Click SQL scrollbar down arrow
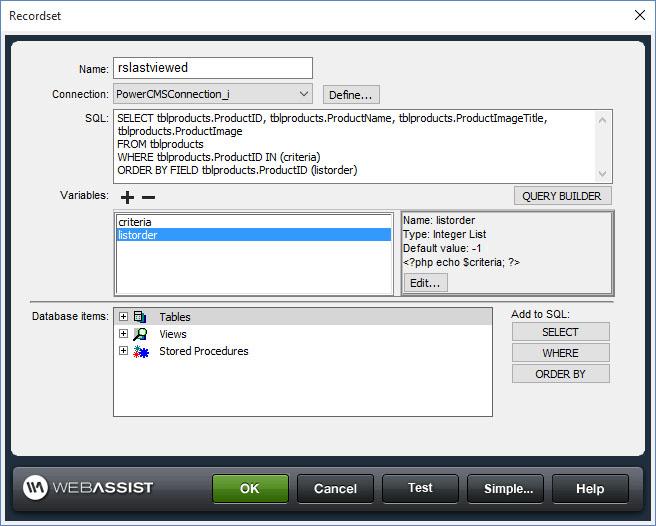 click(x=602, y=173)
